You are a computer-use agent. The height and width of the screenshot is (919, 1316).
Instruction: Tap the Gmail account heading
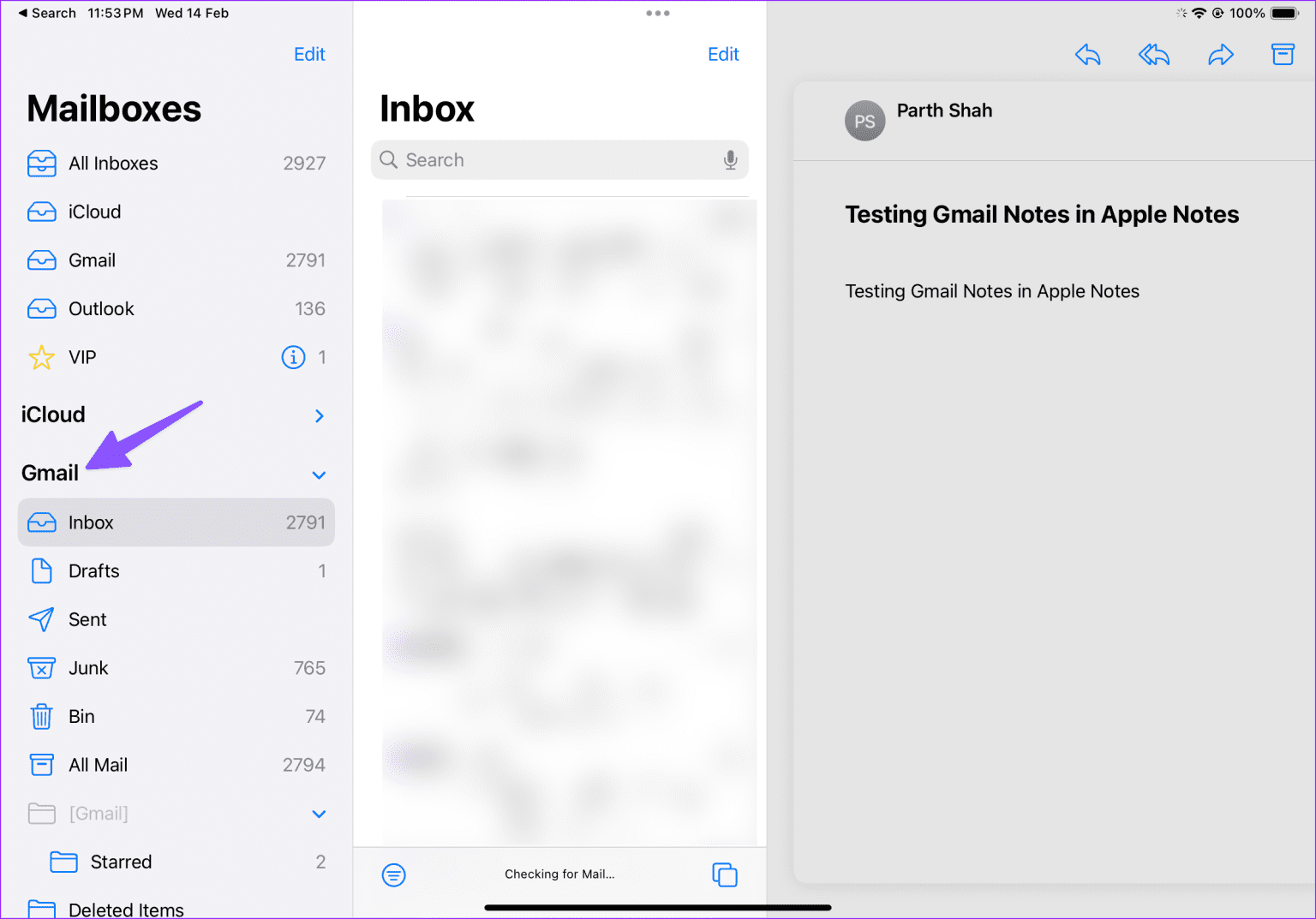pyautogui.click(x=50, y=473)
